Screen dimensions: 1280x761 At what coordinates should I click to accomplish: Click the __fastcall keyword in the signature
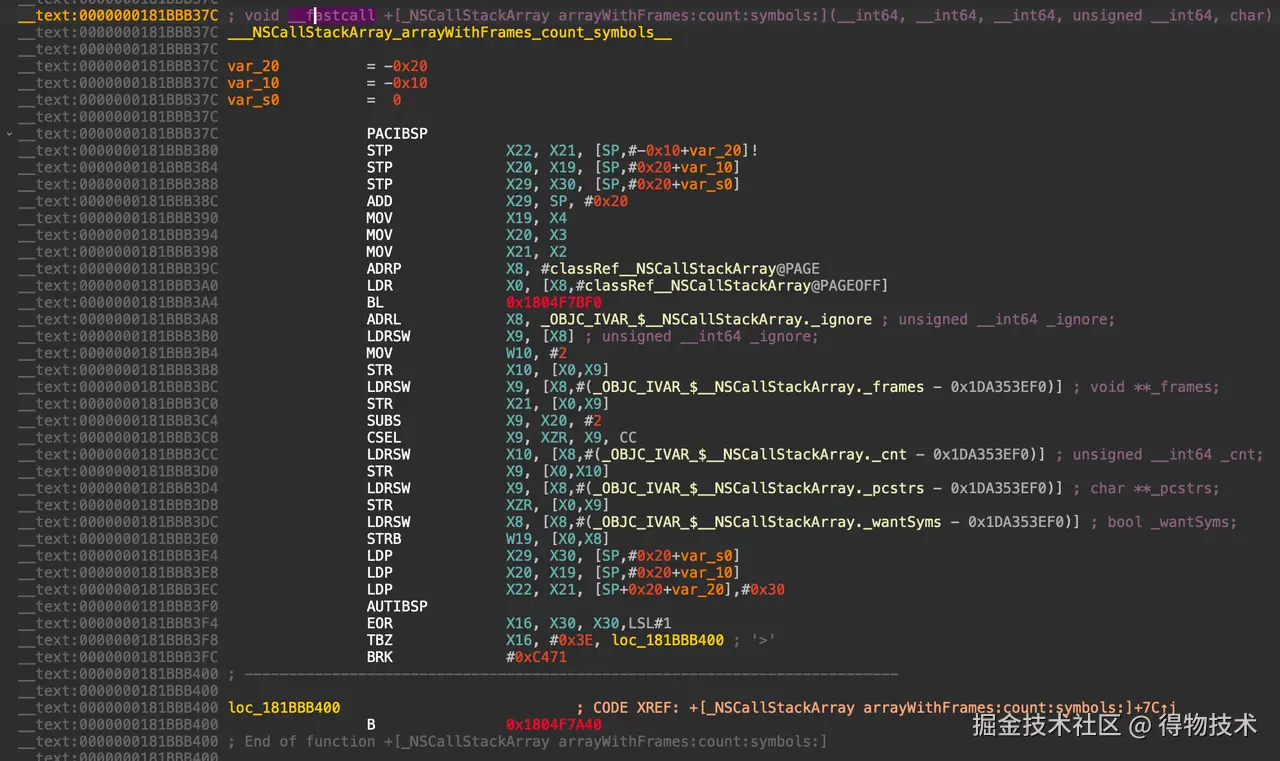coord(331,15)
